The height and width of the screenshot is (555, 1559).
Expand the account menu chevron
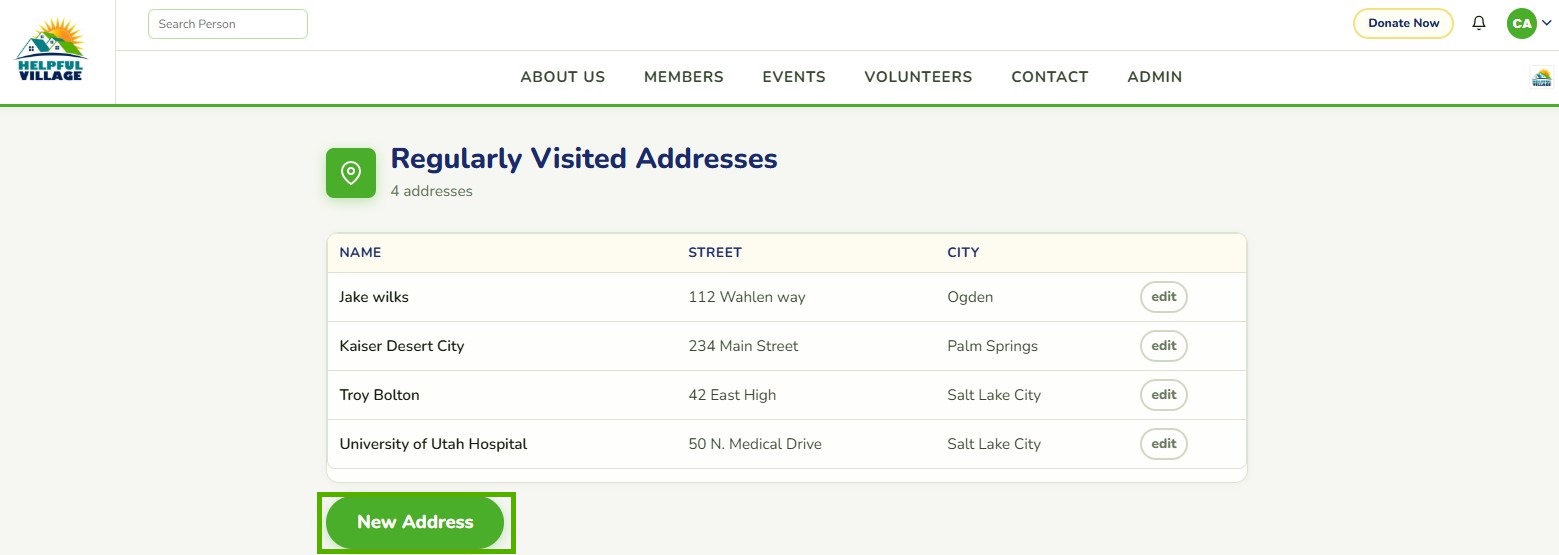pyautogui.click(x=1547, y=23)
